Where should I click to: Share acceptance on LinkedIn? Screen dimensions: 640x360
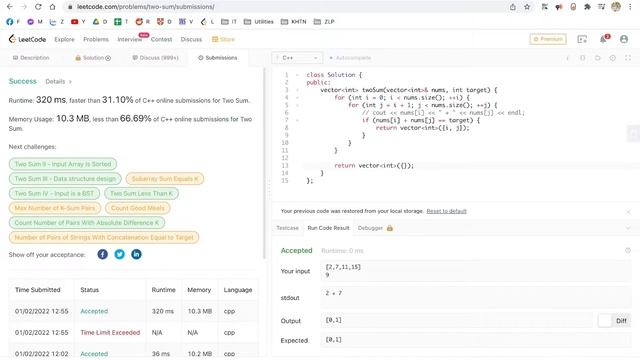(136, 254)
